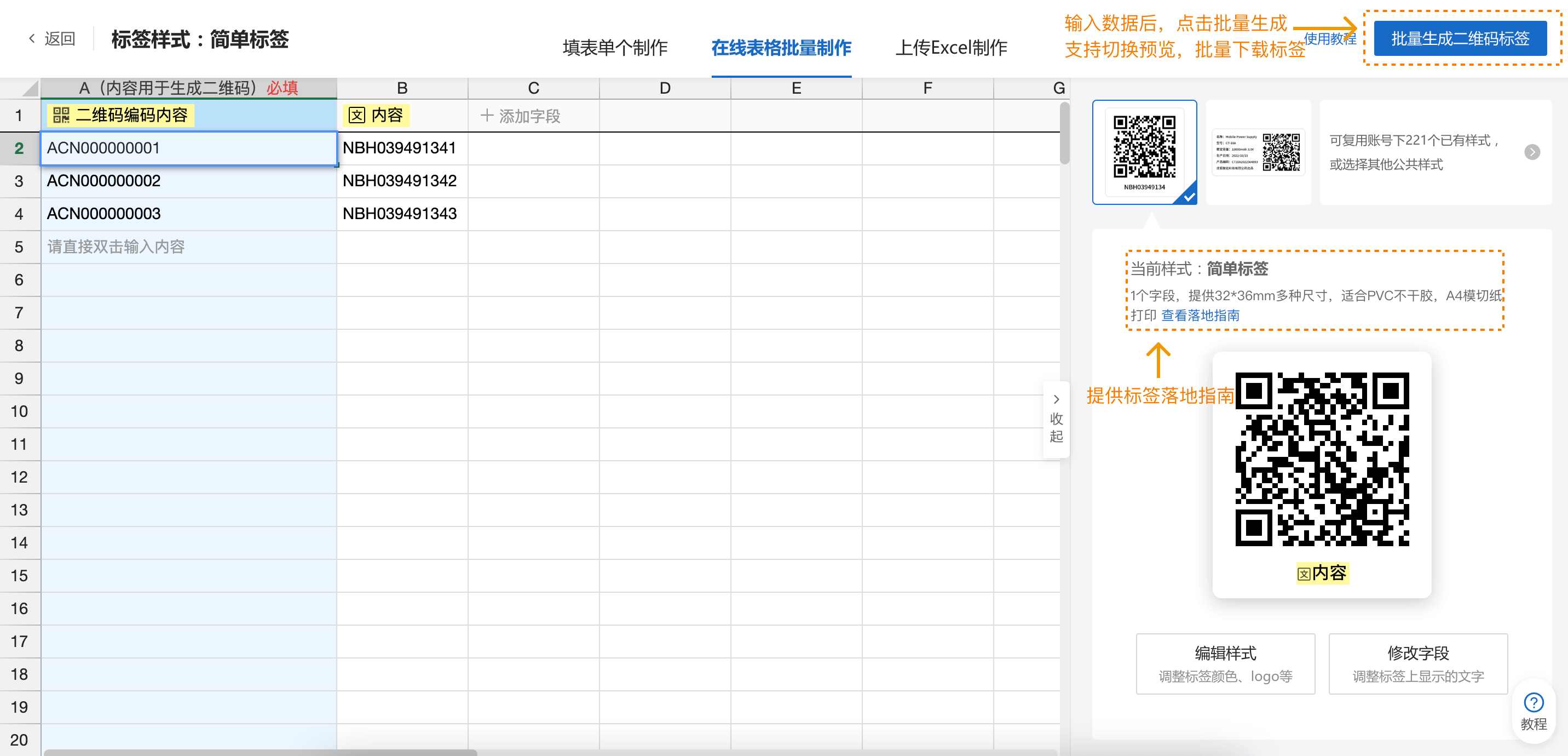Click the 内容 field header in column B
Image resolution: width=1568 pixels, height=756 pixels.
pyautogui.click(x=376, y=115)
